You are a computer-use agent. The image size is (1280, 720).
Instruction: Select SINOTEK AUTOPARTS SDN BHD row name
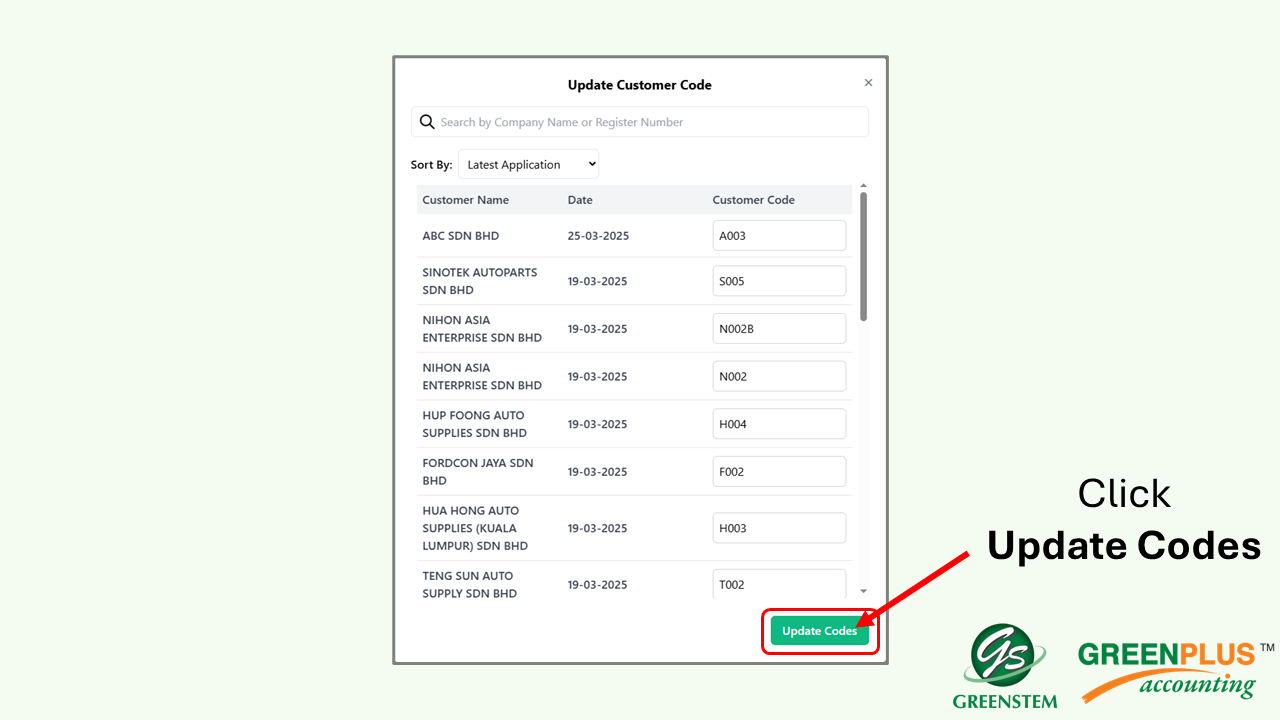pyautogui.click(x=479, y=281)
